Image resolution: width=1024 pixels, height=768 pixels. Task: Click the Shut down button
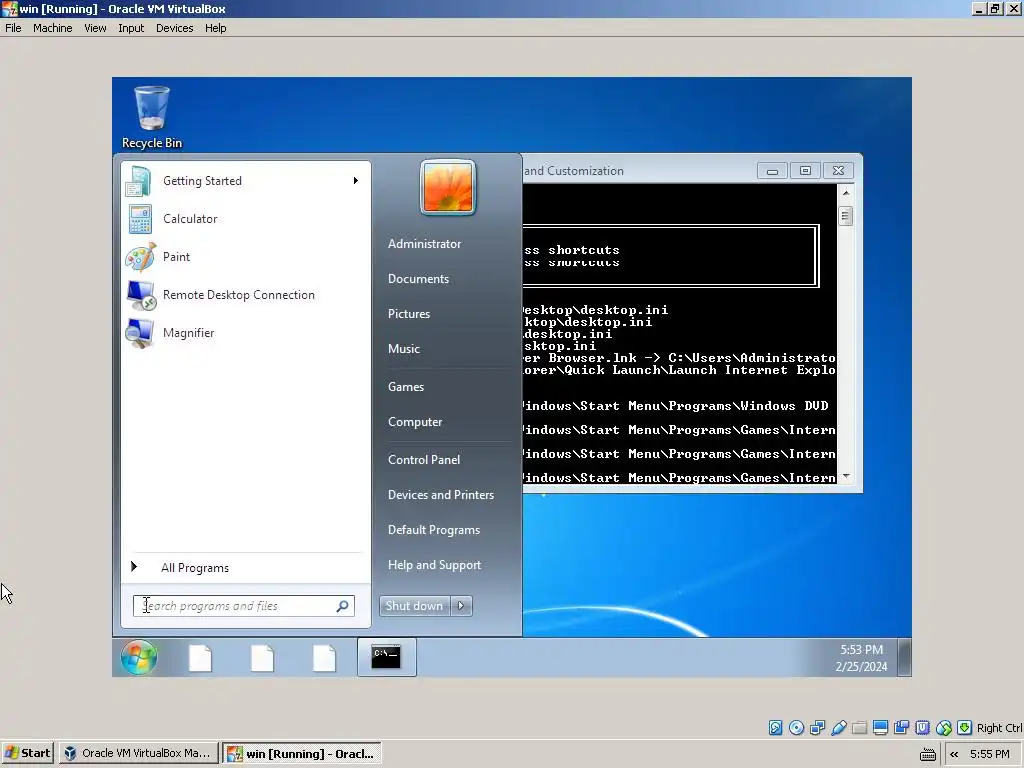(x=415, y=606)
